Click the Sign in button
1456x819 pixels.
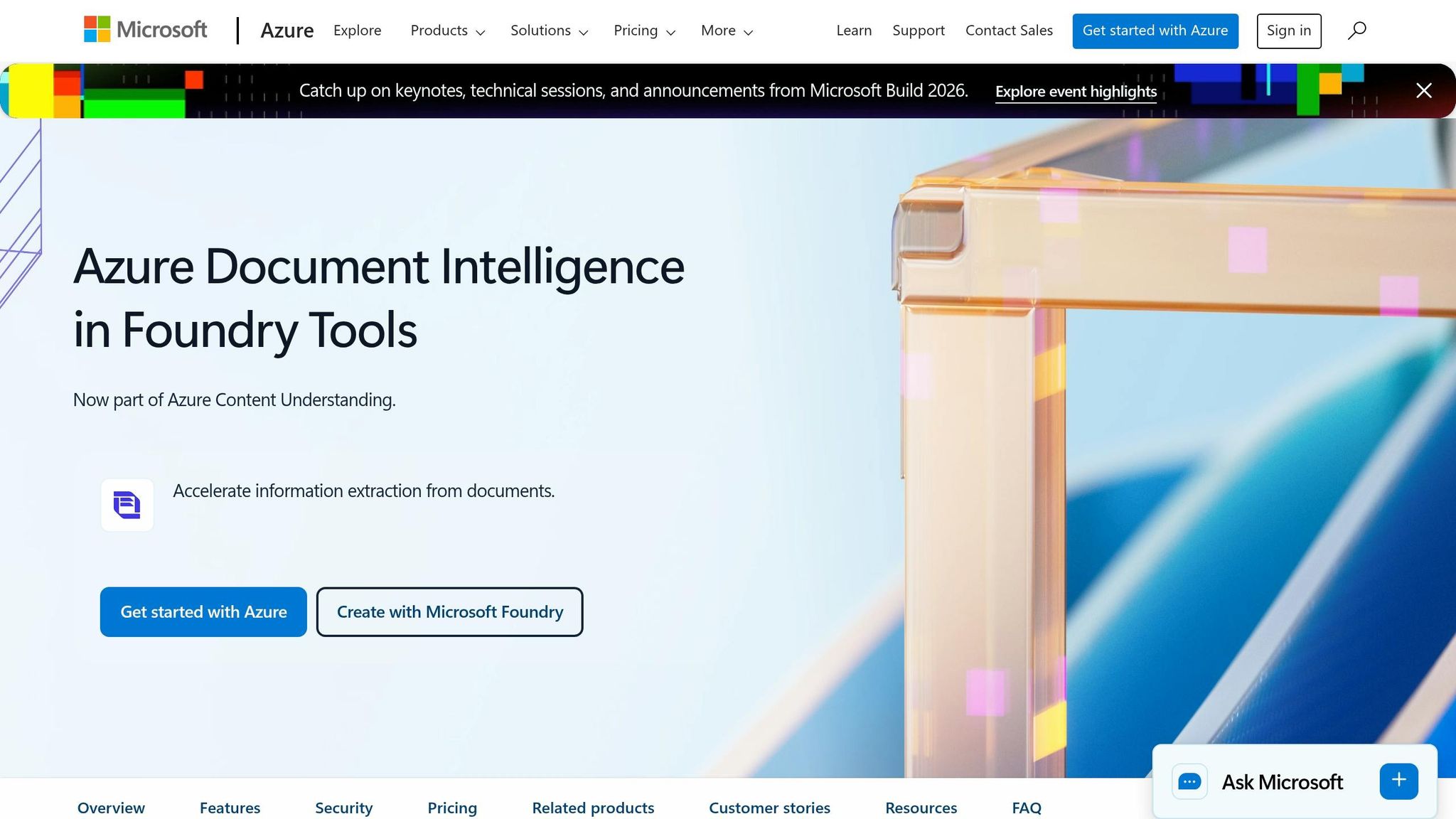[x=1289, y=31]
